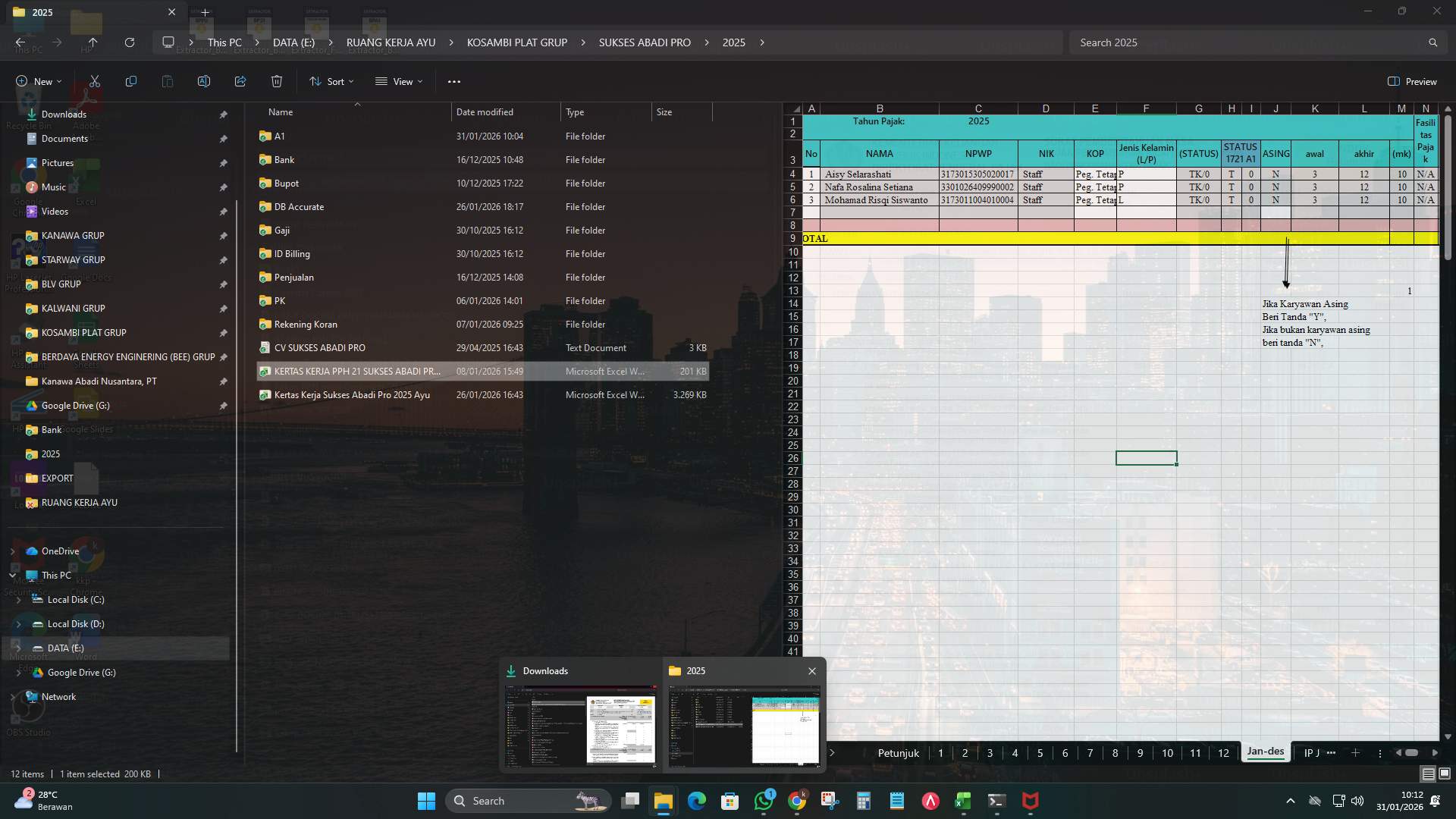
Task: Click the Share icon in the toolbar
Action: coord(240,81)
